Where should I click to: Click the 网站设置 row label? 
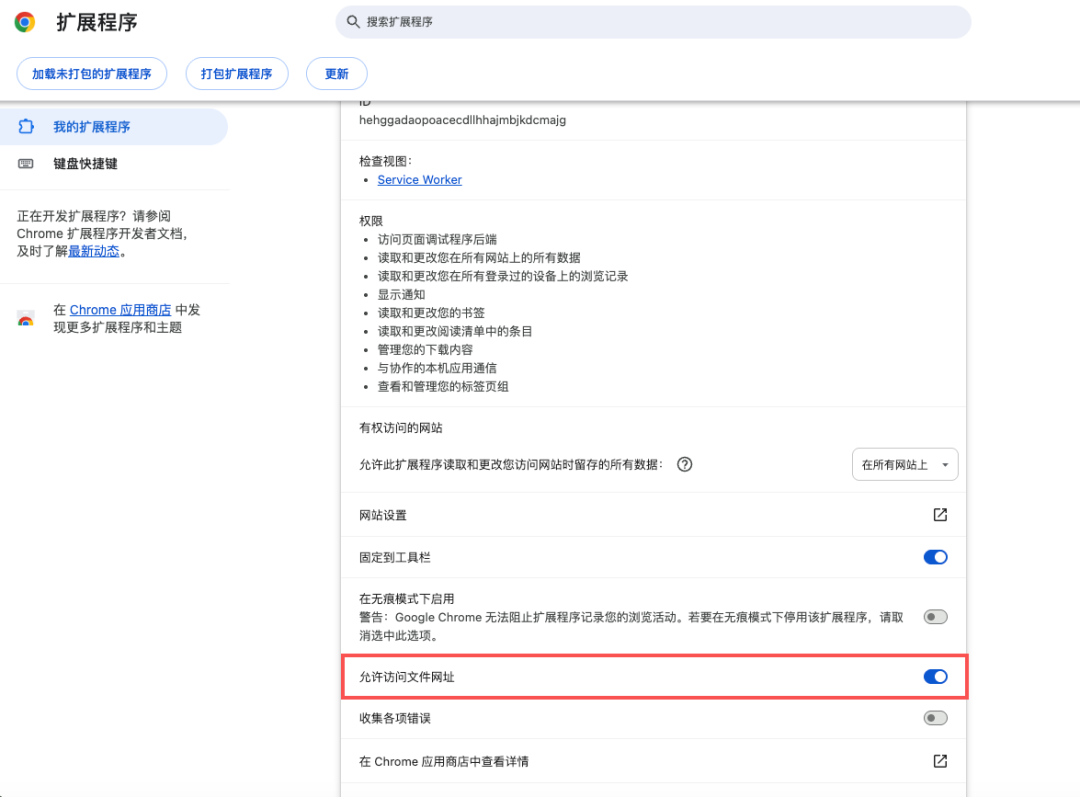(x=383, y=515)
